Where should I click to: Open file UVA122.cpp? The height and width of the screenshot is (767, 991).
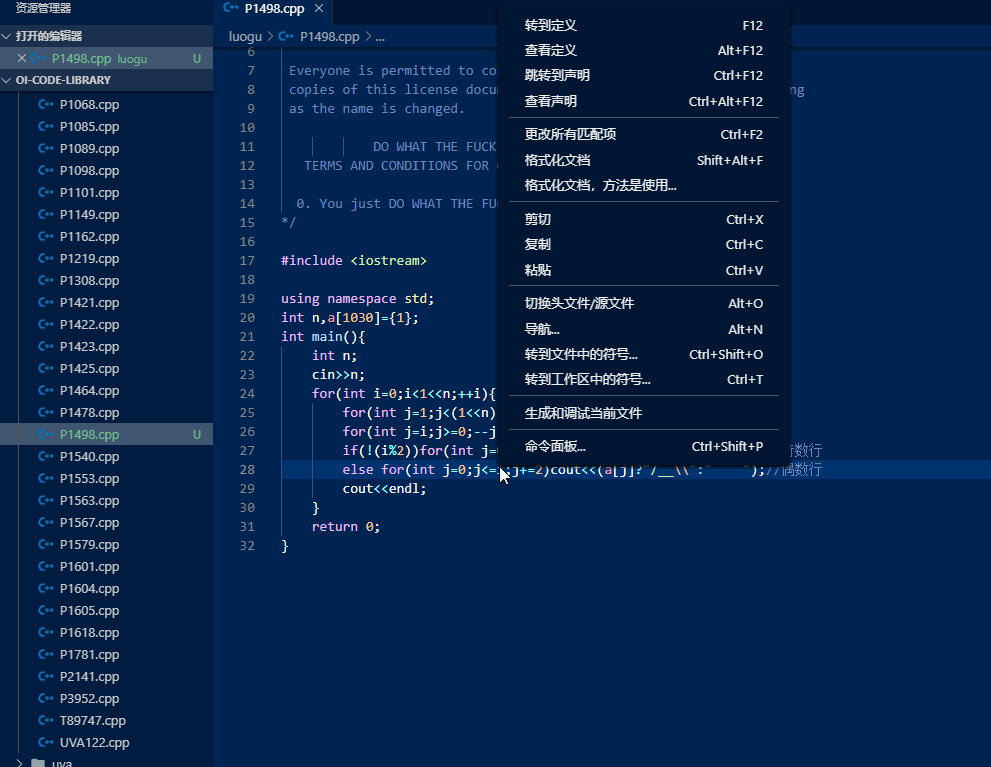pos(95,743)
